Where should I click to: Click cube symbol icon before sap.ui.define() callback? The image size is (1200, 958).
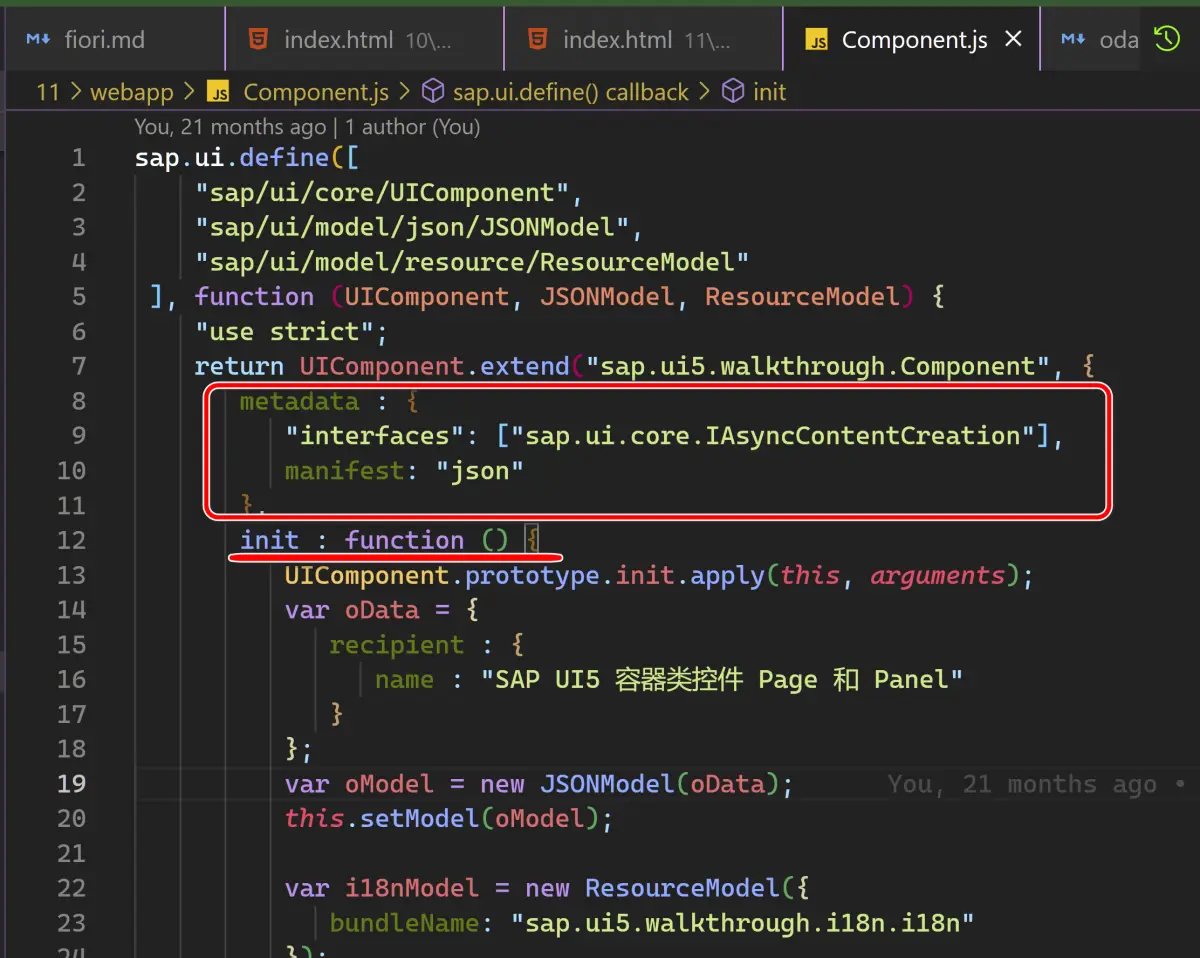pos(433,92)
